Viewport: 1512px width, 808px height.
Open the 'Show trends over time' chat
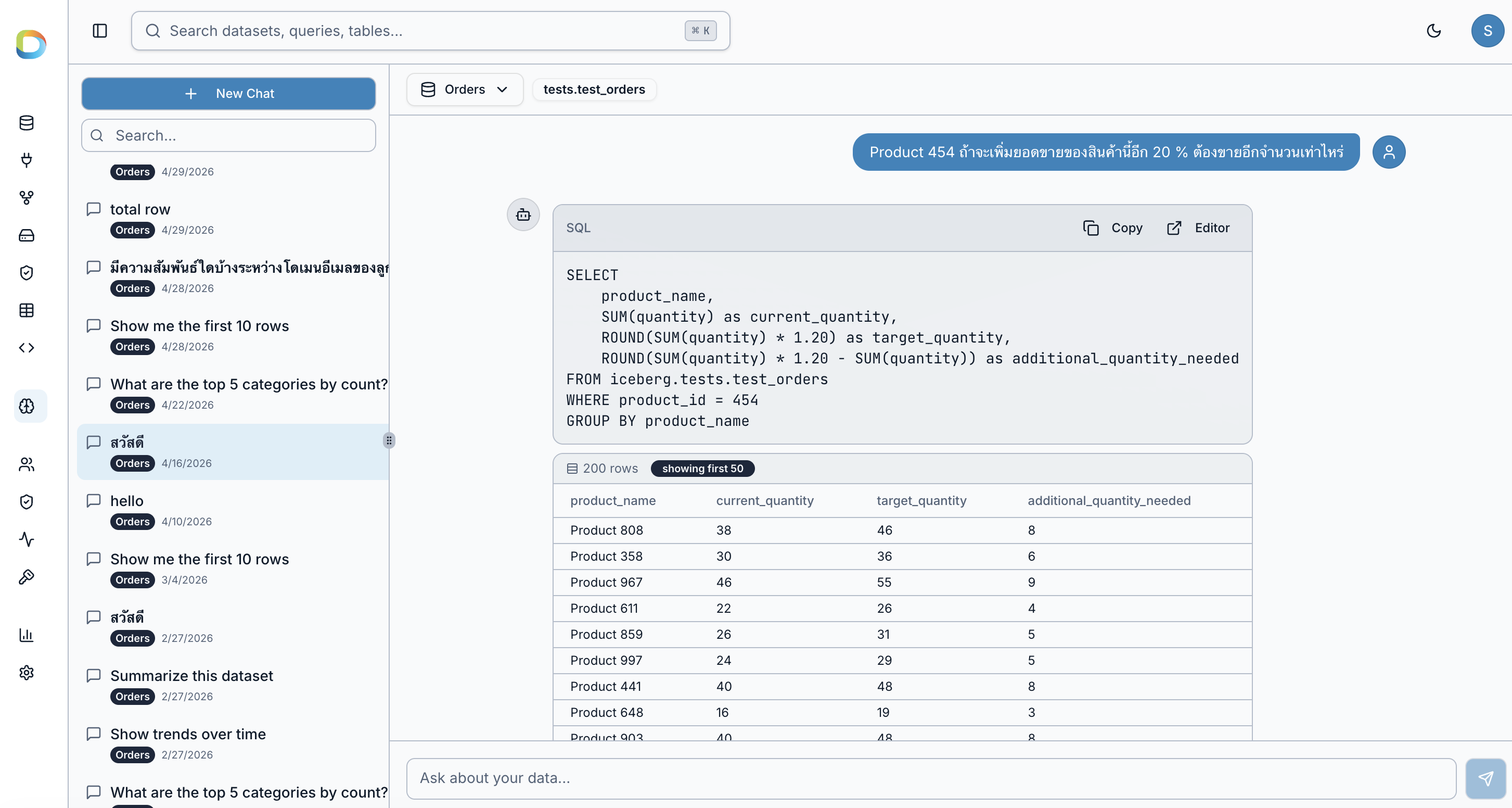tap(233, 743)
